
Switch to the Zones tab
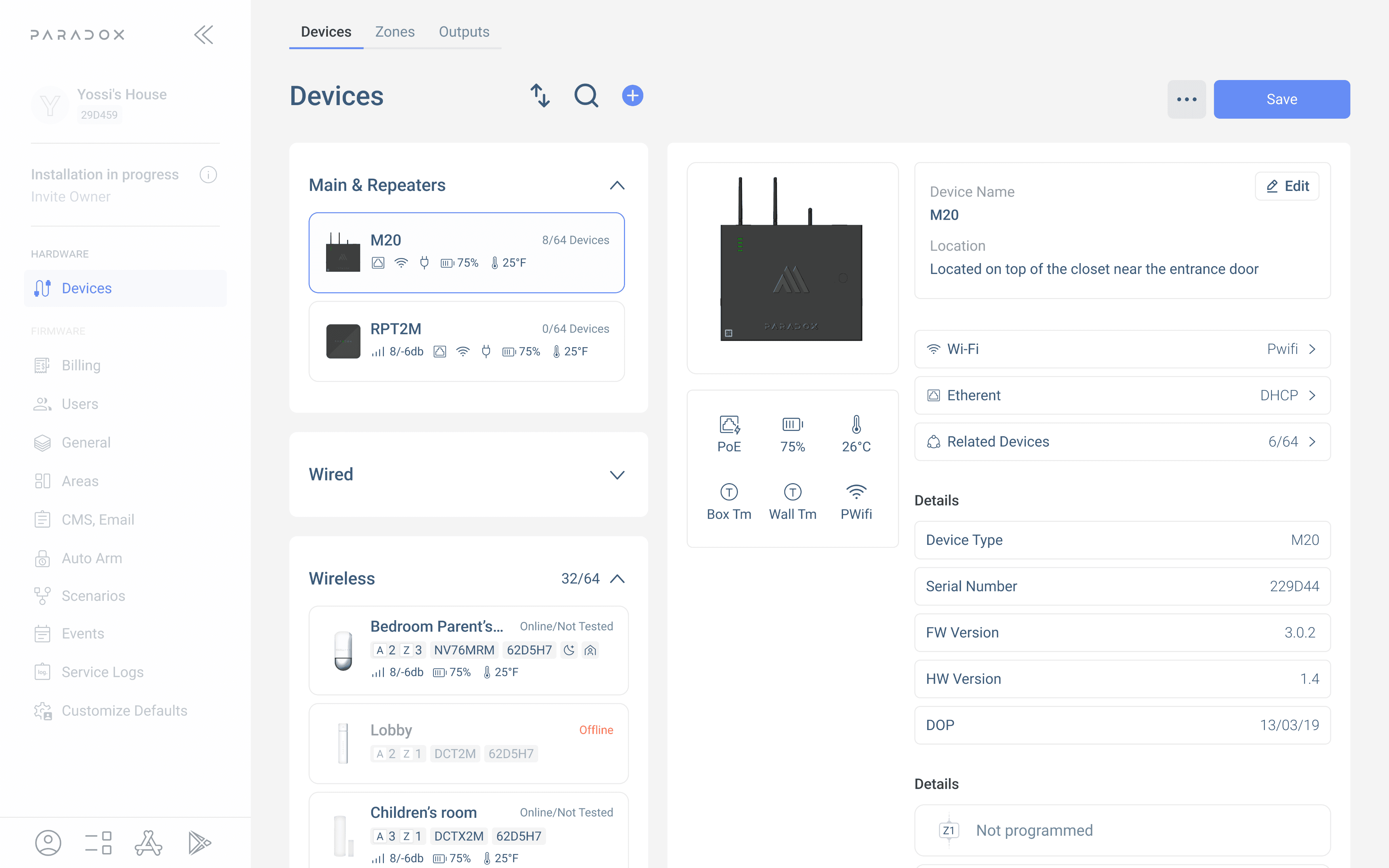pyautogui.click(x=395, y=32)
